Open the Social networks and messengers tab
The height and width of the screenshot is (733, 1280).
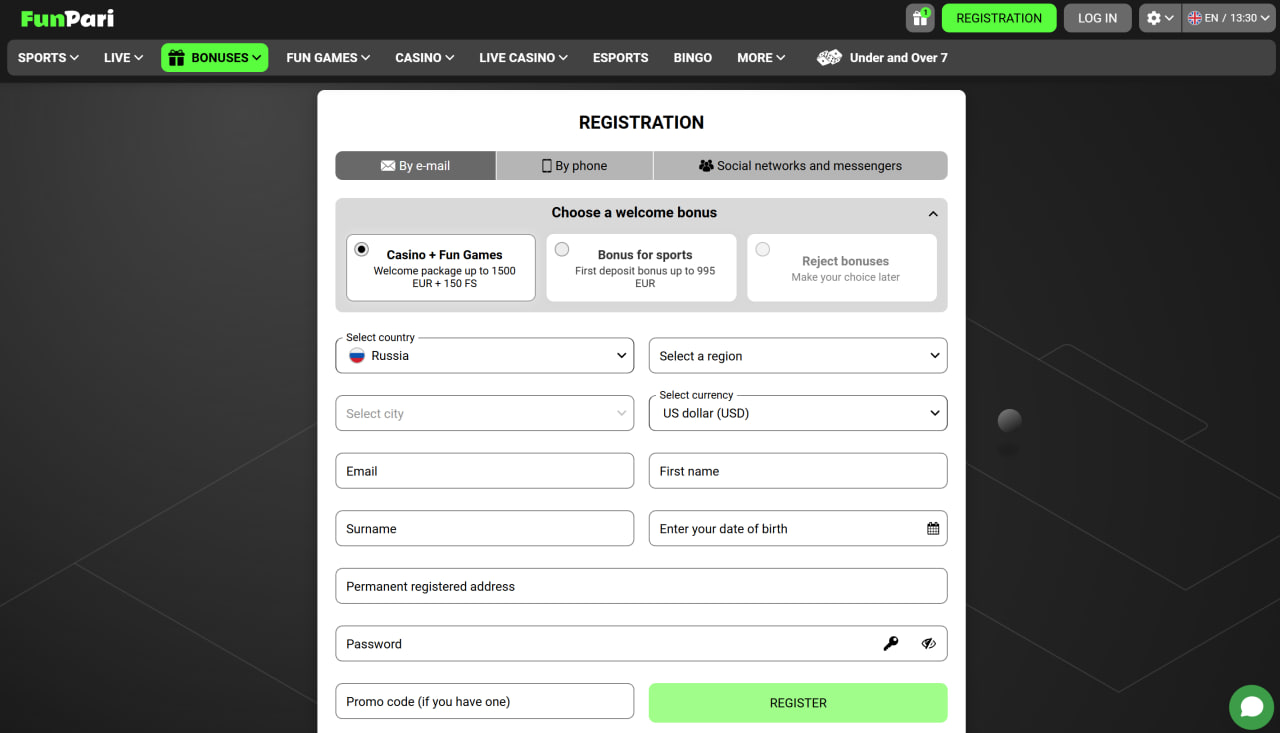(800, 166)
